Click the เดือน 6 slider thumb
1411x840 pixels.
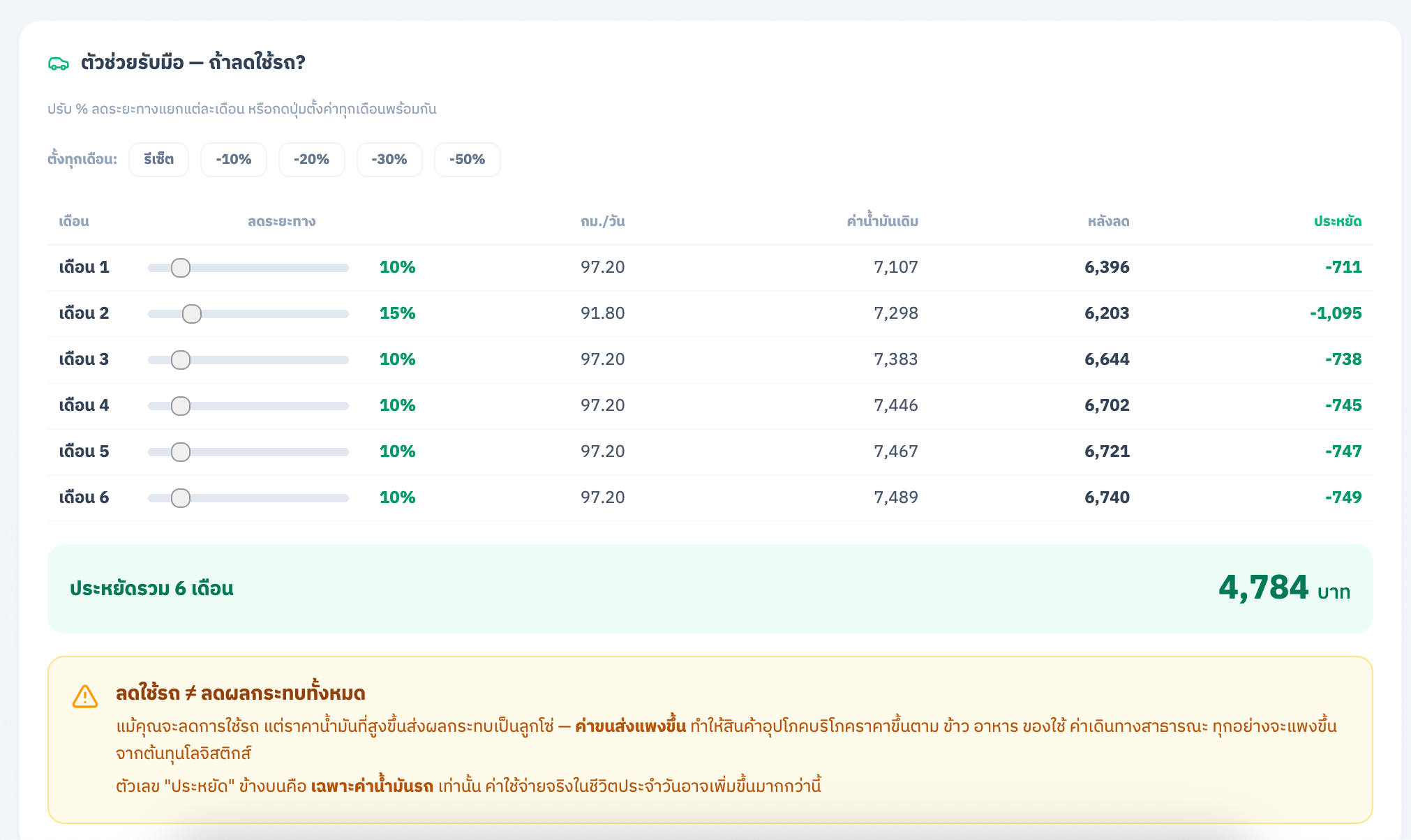(x=181, y=498)
